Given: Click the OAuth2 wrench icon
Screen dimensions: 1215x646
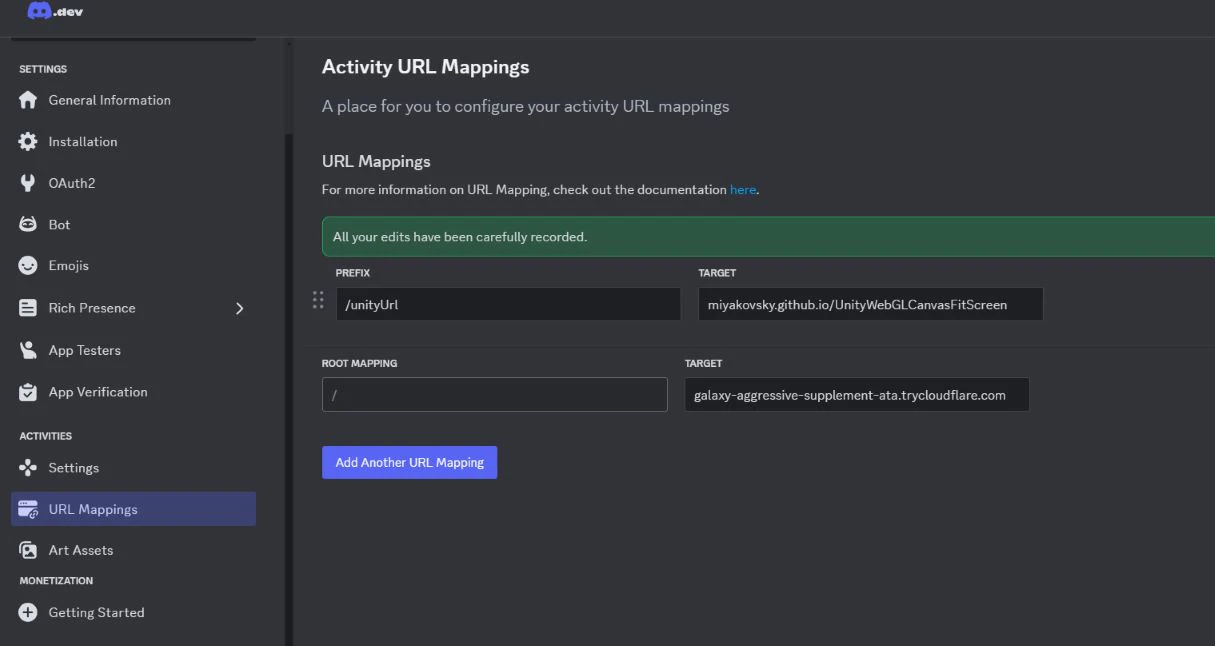Looking at the screenshot, I should [x=28, y=183].
